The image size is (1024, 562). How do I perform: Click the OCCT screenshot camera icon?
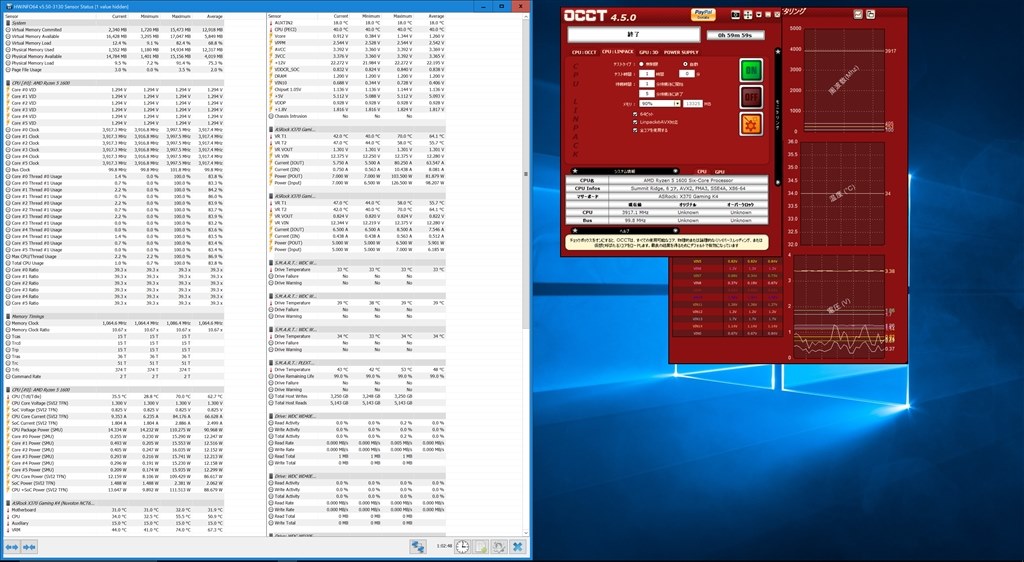[735, 14]
